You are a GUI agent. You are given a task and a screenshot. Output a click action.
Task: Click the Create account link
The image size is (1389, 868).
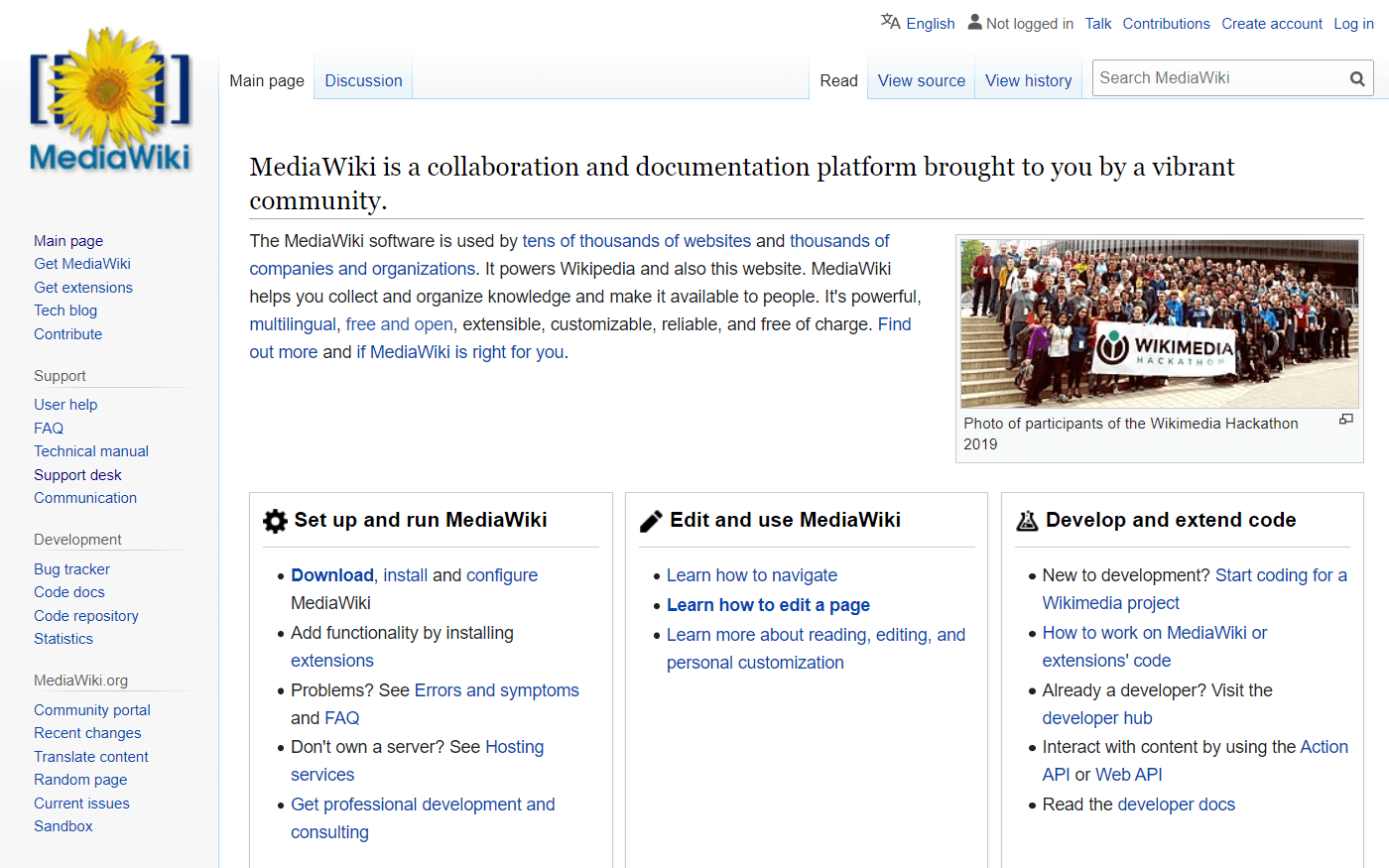pos(1272,23)
